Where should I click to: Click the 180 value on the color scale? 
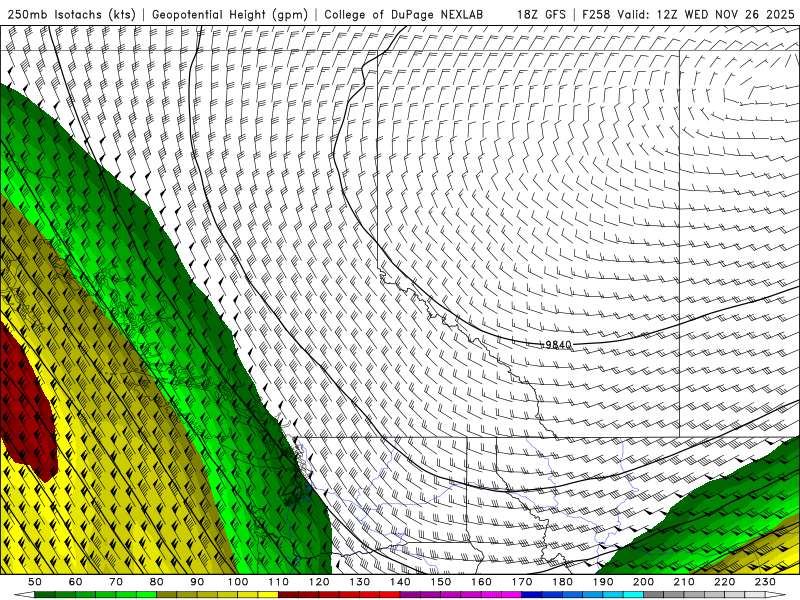coord(563,582)
